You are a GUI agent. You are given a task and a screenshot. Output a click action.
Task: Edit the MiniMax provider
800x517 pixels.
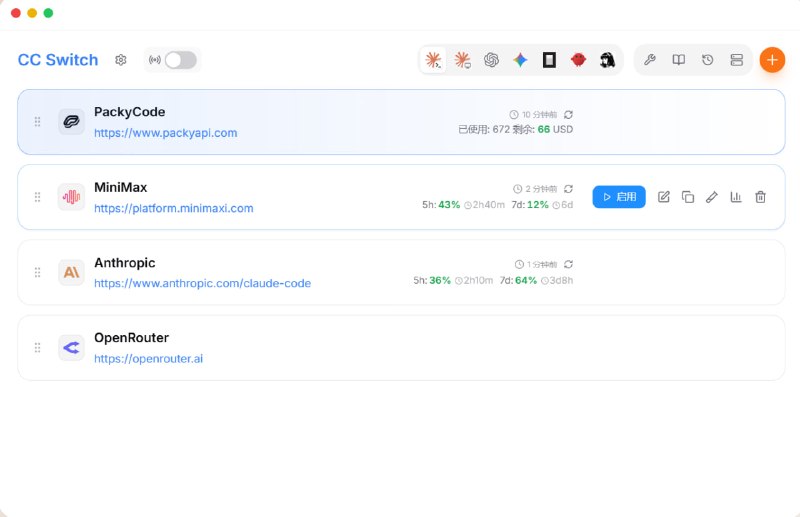click(x=663, y=196)
